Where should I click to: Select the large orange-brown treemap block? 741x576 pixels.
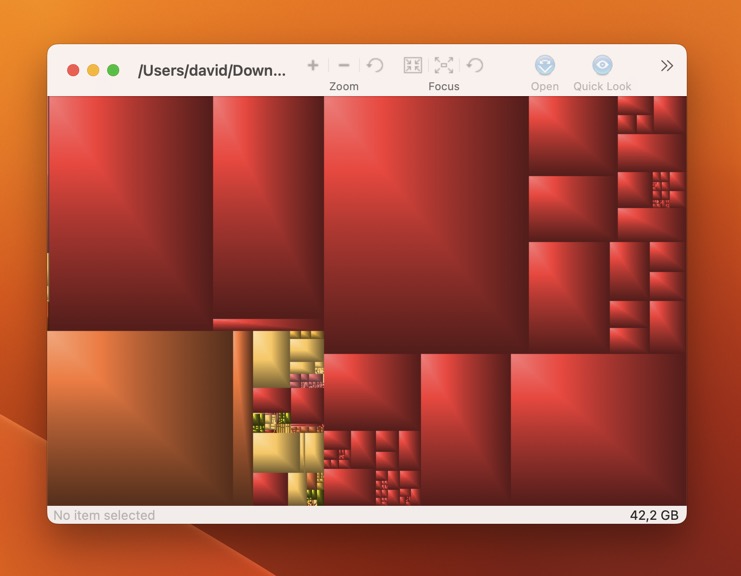point(140,418)
